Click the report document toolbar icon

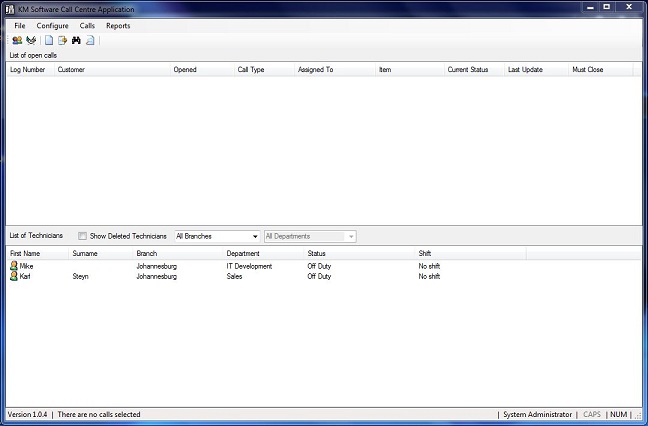[90, 40]
